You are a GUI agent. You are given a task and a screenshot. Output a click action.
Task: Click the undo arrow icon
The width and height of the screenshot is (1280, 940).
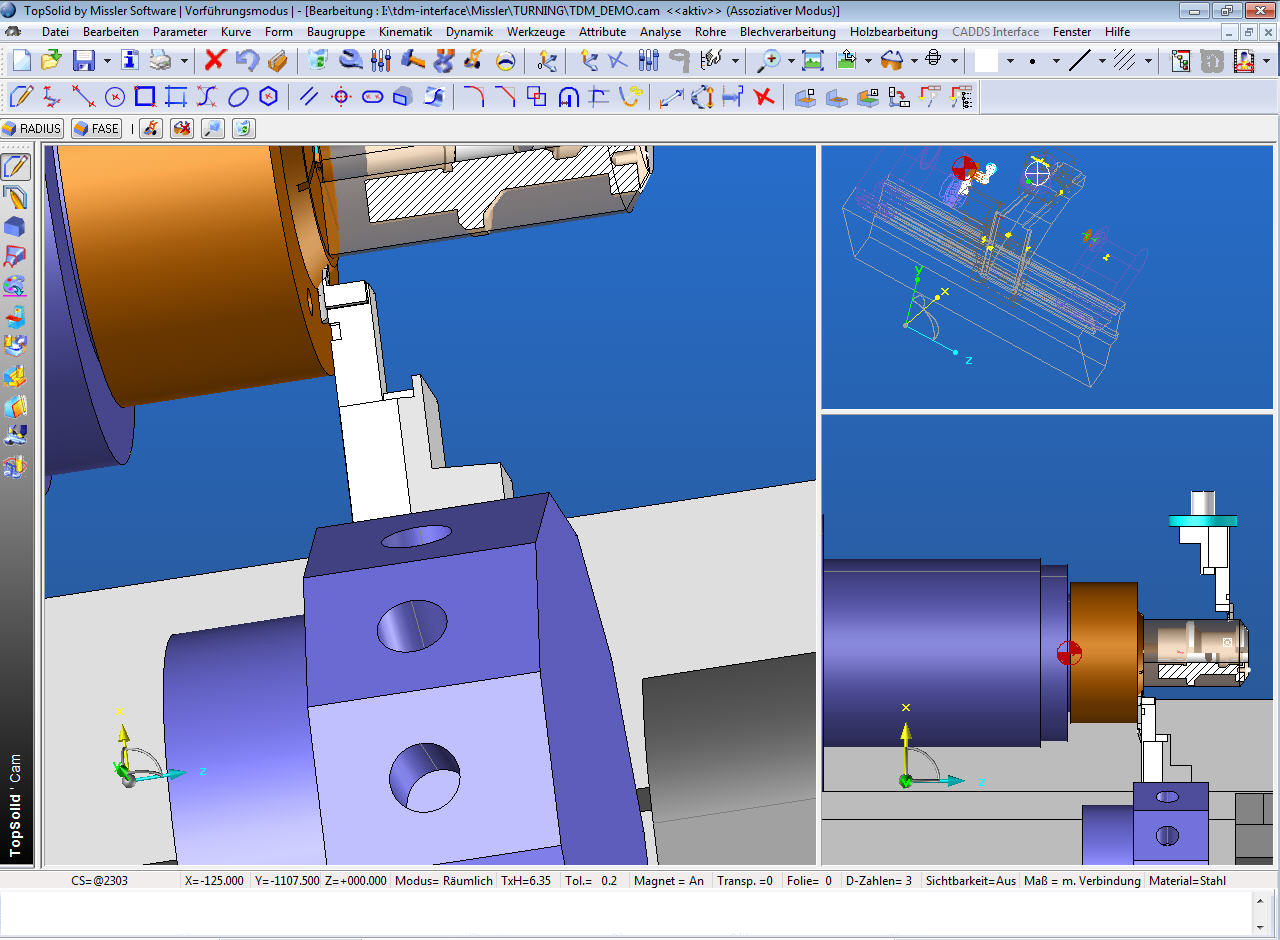246,60
